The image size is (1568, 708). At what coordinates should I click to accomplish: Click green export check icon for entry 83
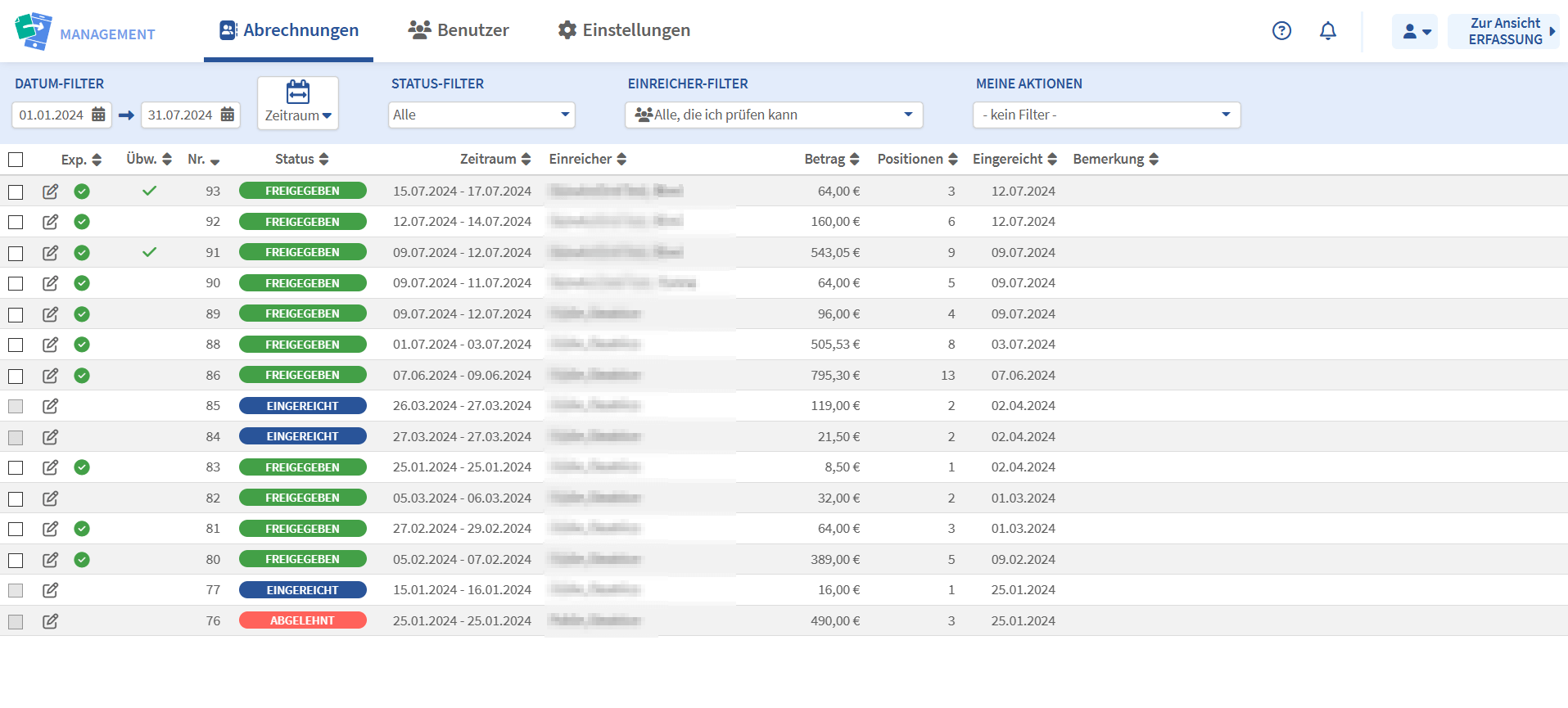(82, 467)
